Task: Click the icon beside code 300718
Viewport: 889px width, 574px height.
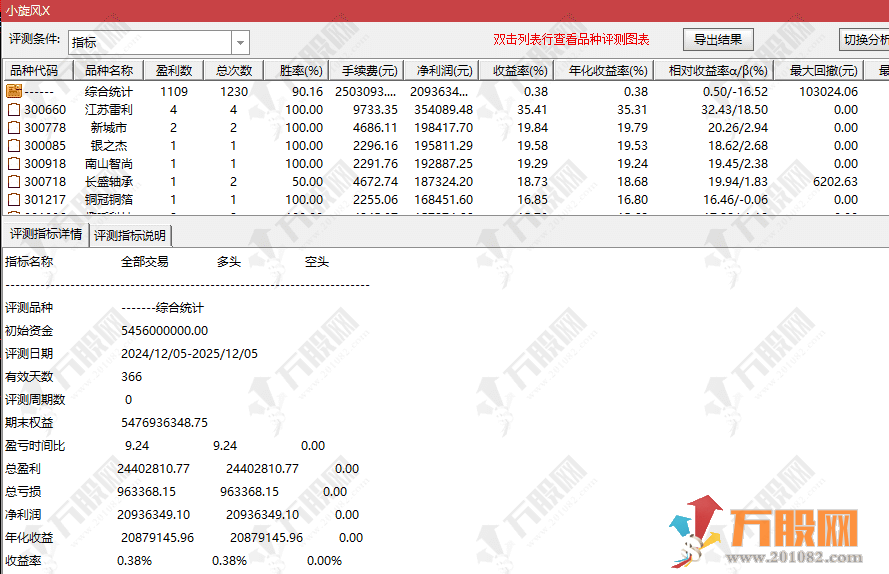Action: click(14, 182)
